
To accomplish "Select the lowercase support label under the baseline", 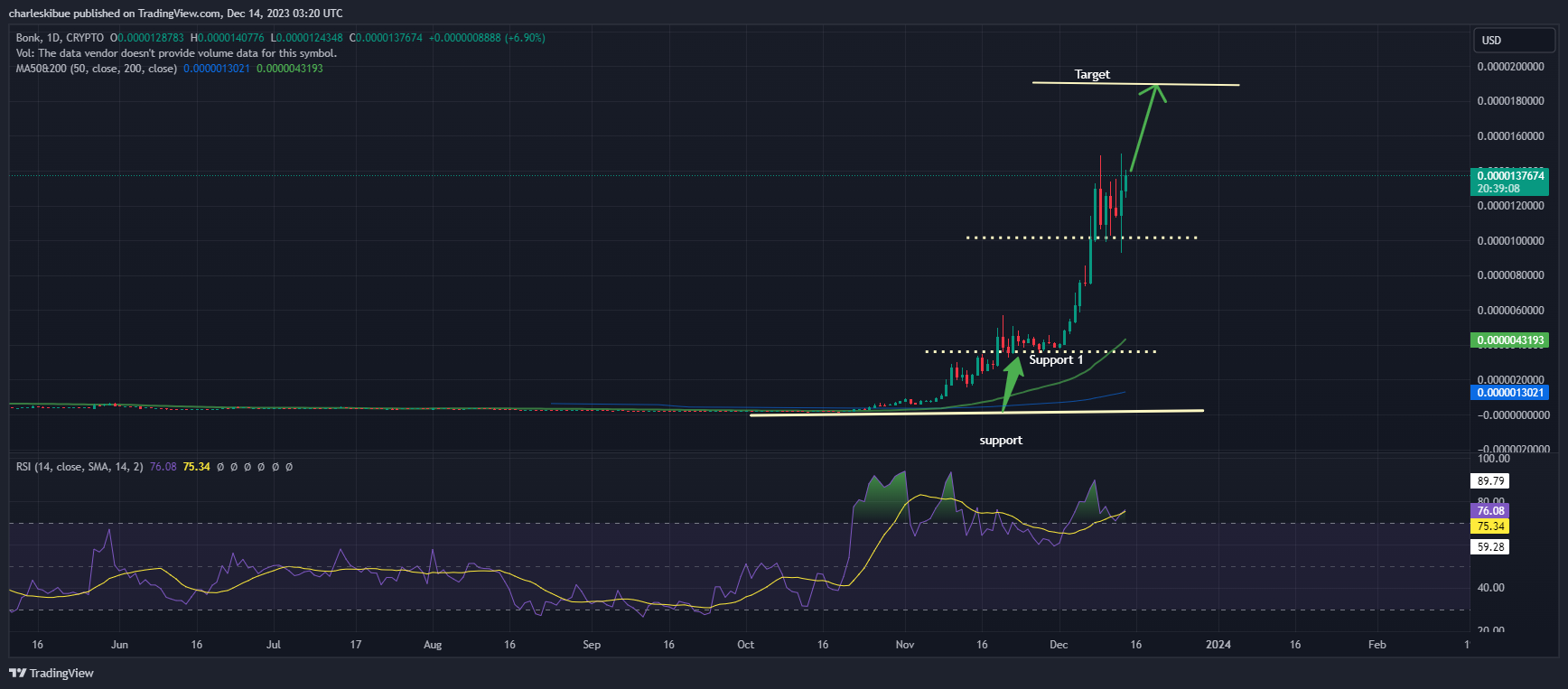I will [x=1001, y=441].
